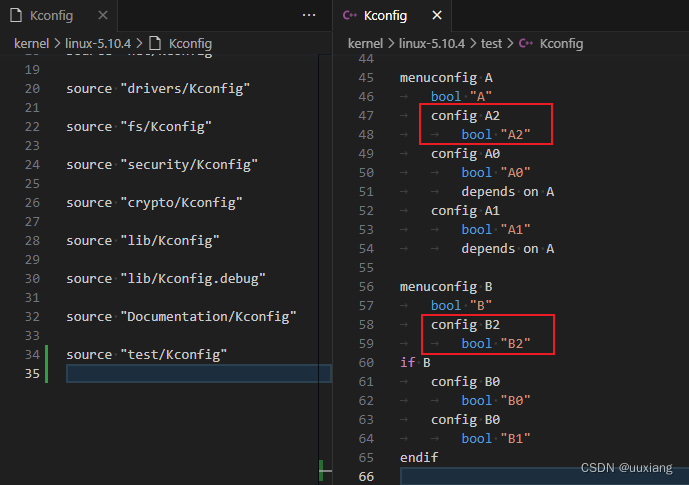Click the 'config A1' line
689x485 pixels.
point(465,211)
